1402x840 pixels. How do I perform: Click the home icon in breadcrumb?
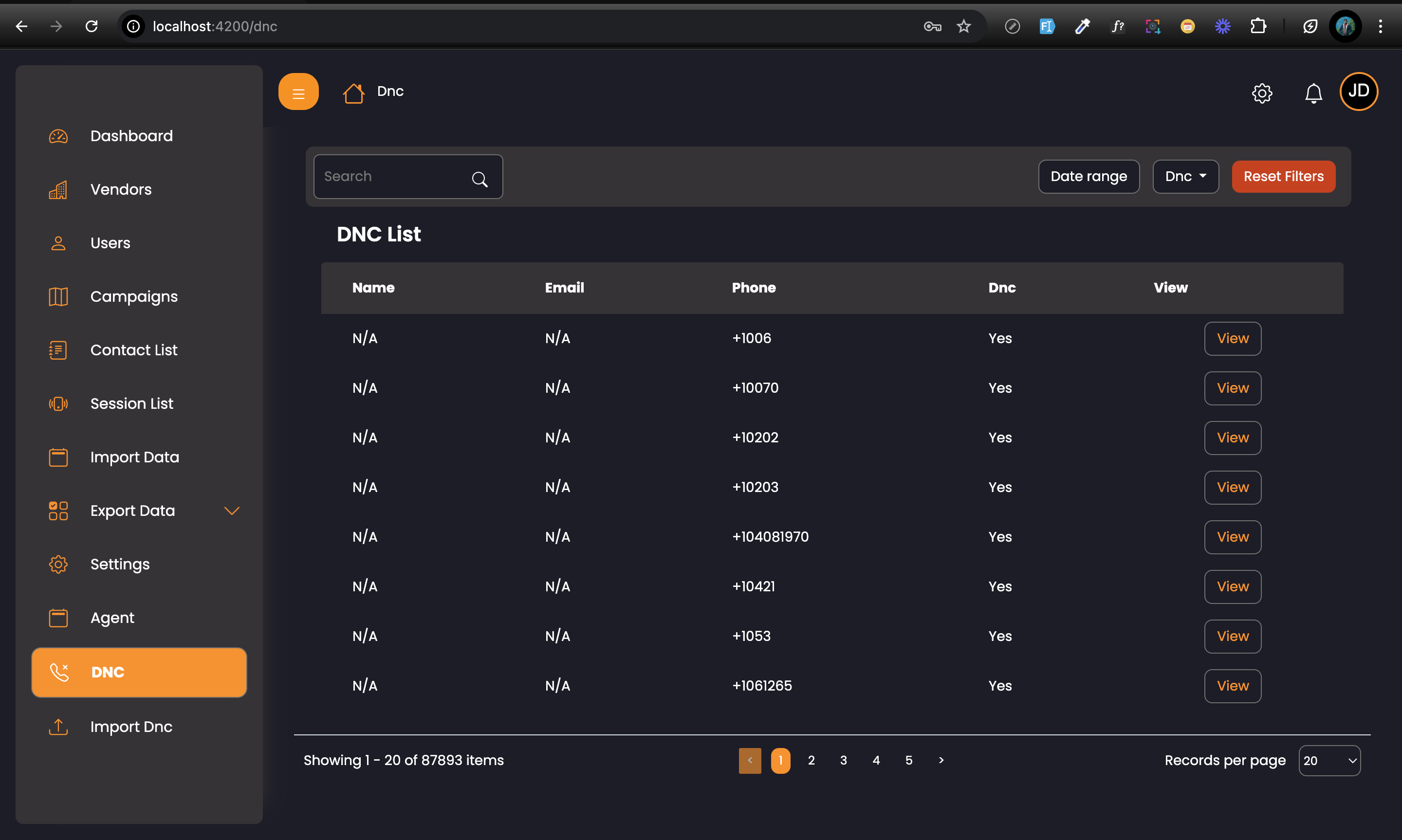(353, 93)
